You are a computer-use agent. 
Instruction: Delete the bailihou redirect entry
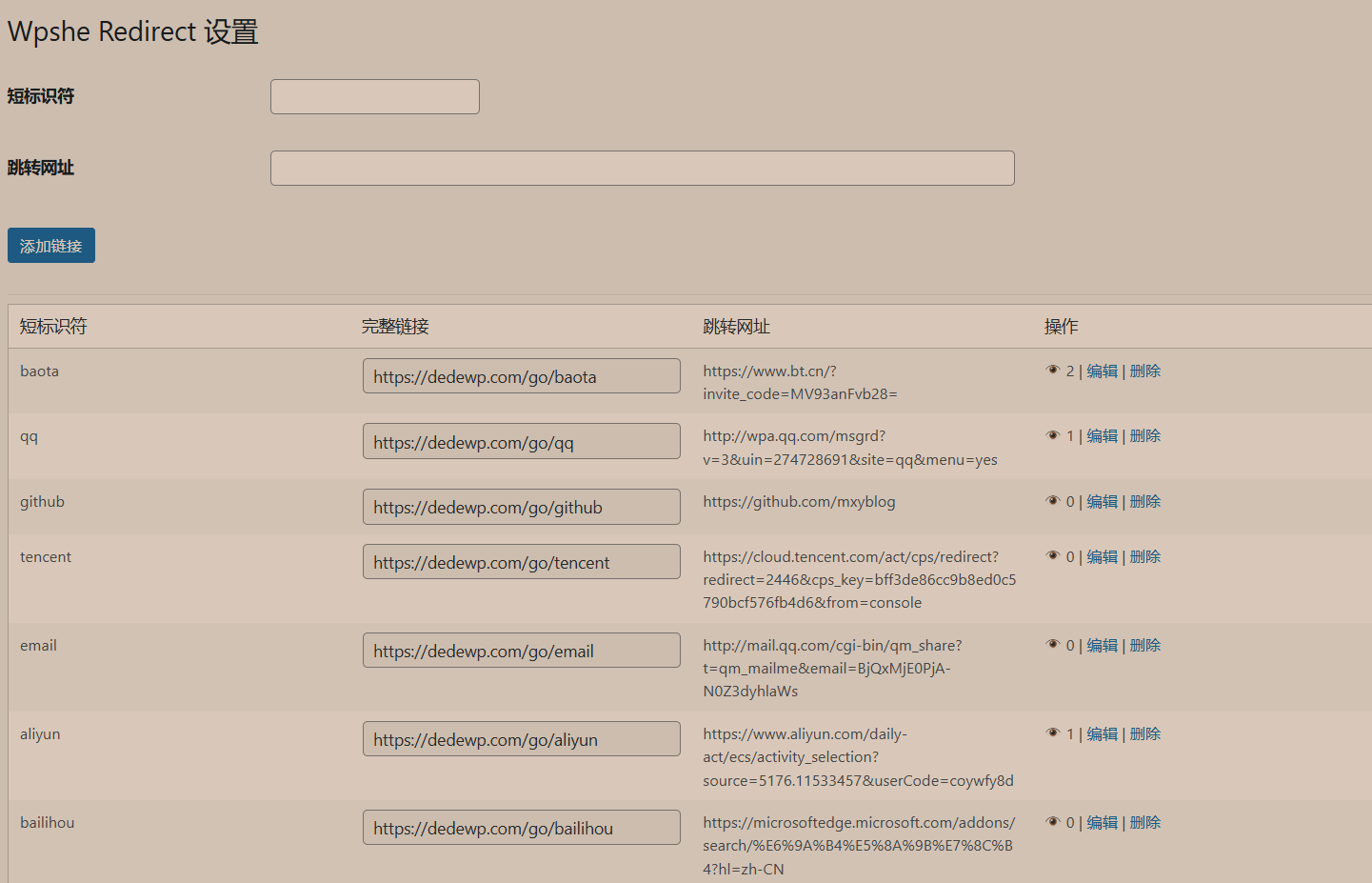[1145, 823]
